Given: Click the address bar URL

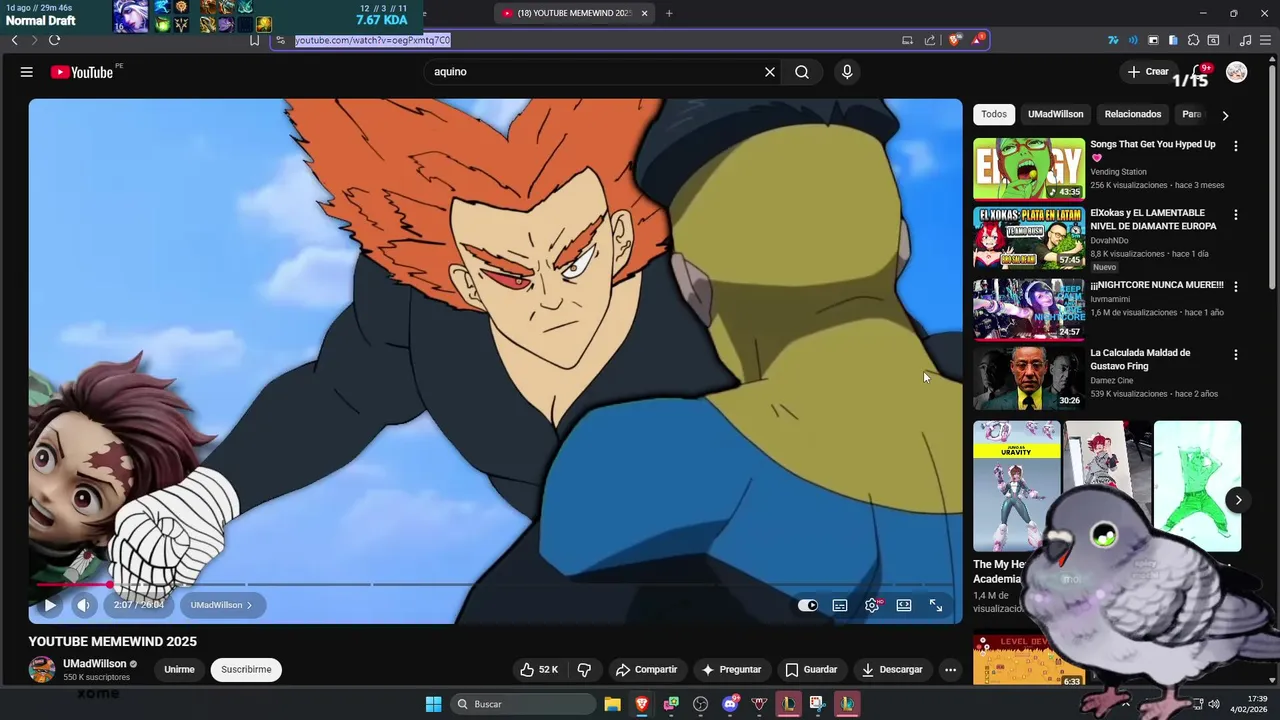Looking at the screenshot, I should [372, 40].
